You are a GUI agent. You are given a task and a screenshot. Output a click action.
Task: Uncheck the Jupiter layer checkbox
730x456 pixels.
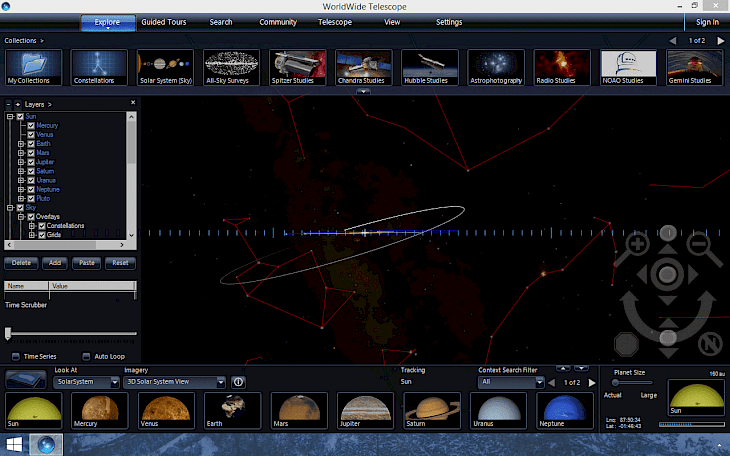point(31,162)
